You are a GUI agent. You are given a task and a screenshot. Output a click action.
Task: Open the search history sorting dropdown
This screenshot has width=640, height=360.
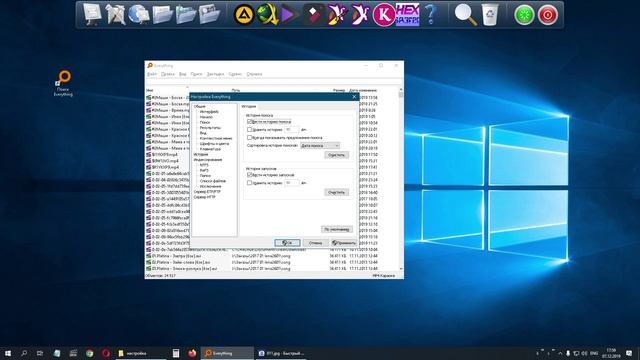320,146
